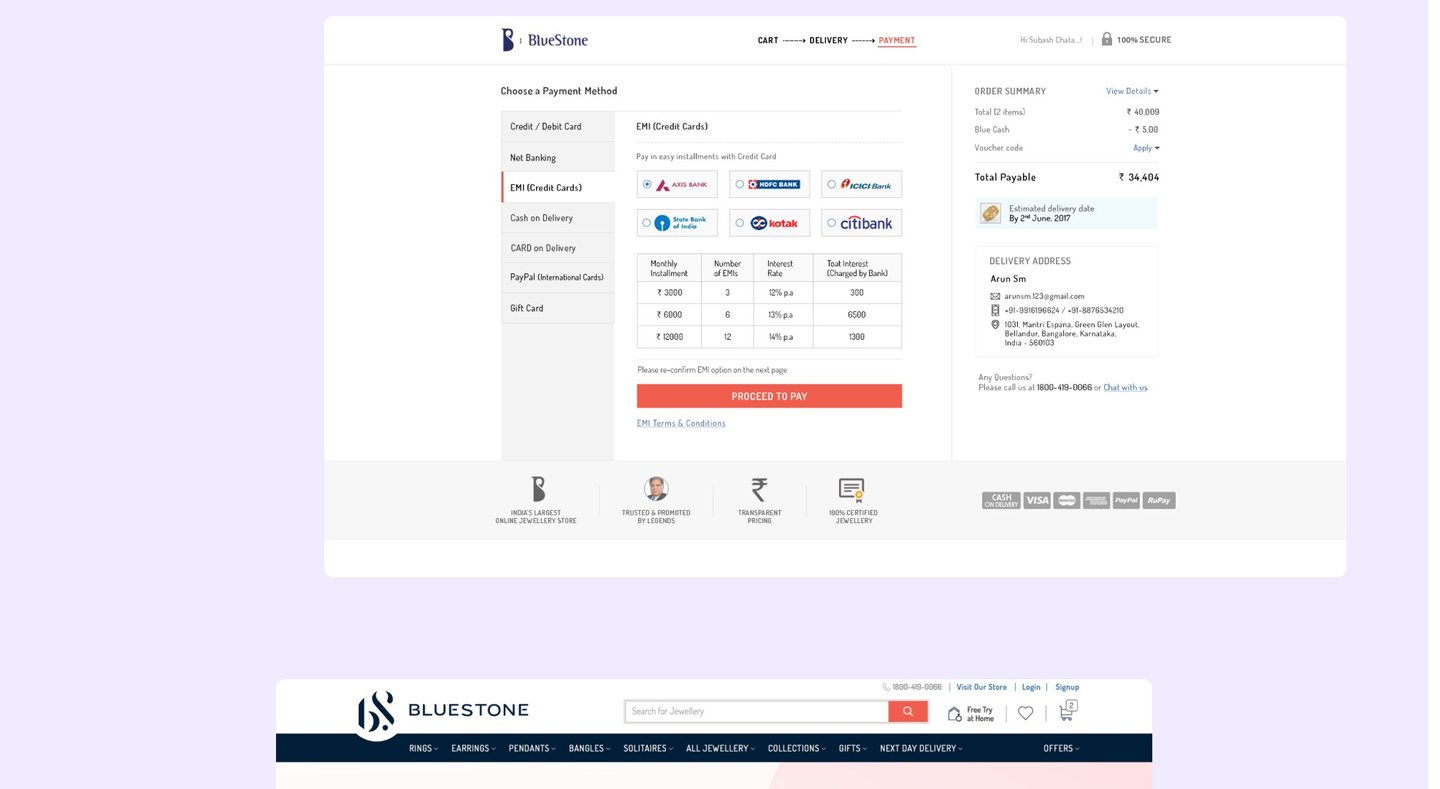
Task: Click the 100% Secure lock icon
Action: [x=1107, y=39]
